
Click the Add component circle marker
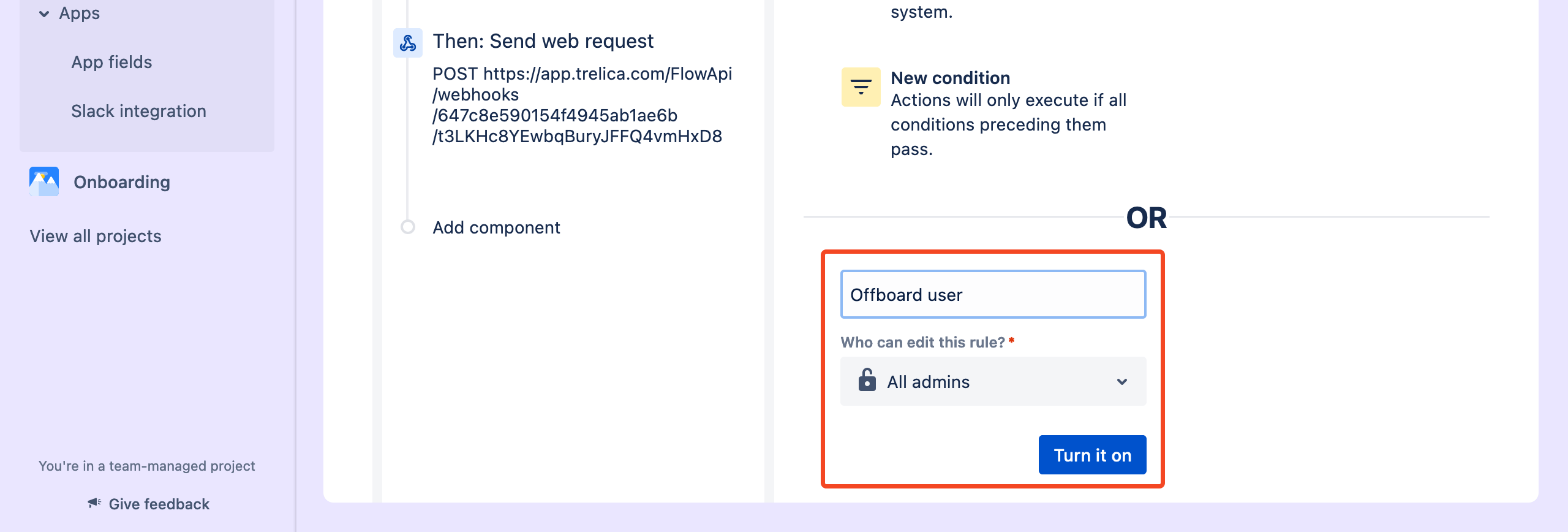[x=408, y=227]
